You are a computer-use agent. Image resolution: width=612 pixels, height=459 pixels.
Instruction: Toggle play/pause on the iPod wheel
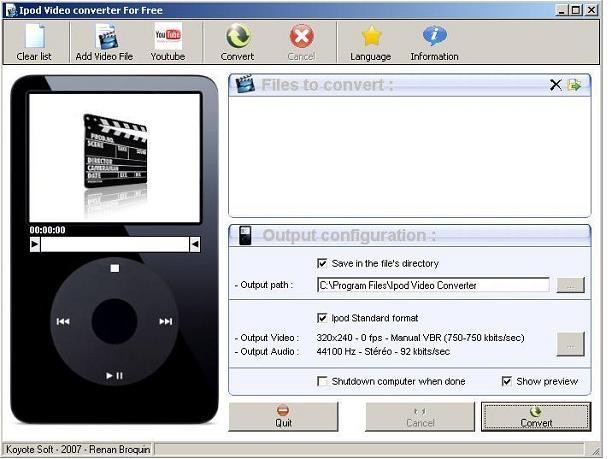pos(114,375)
